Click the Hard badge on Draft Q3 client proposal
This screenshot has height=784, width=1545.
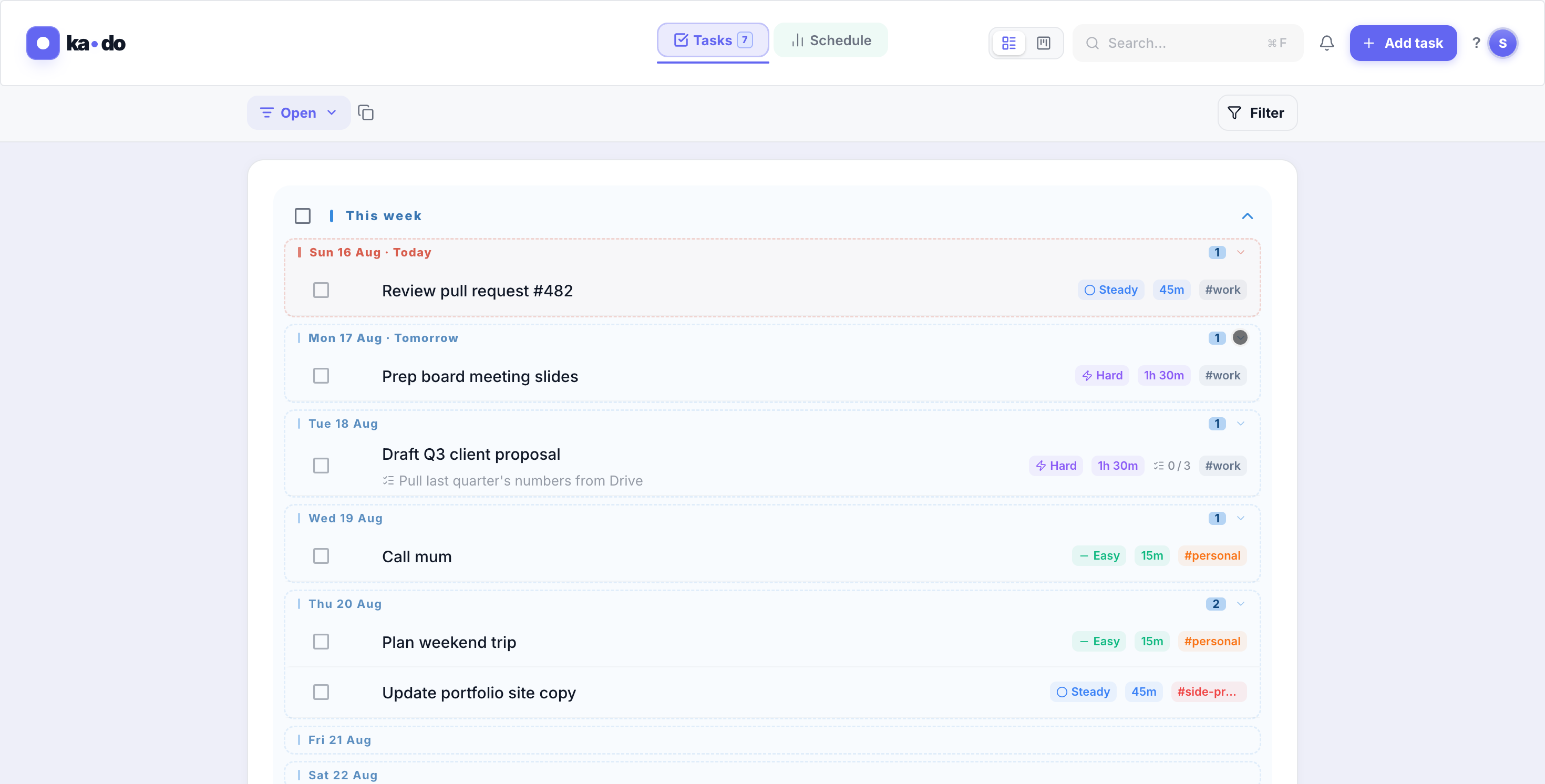coord(1056,466)
